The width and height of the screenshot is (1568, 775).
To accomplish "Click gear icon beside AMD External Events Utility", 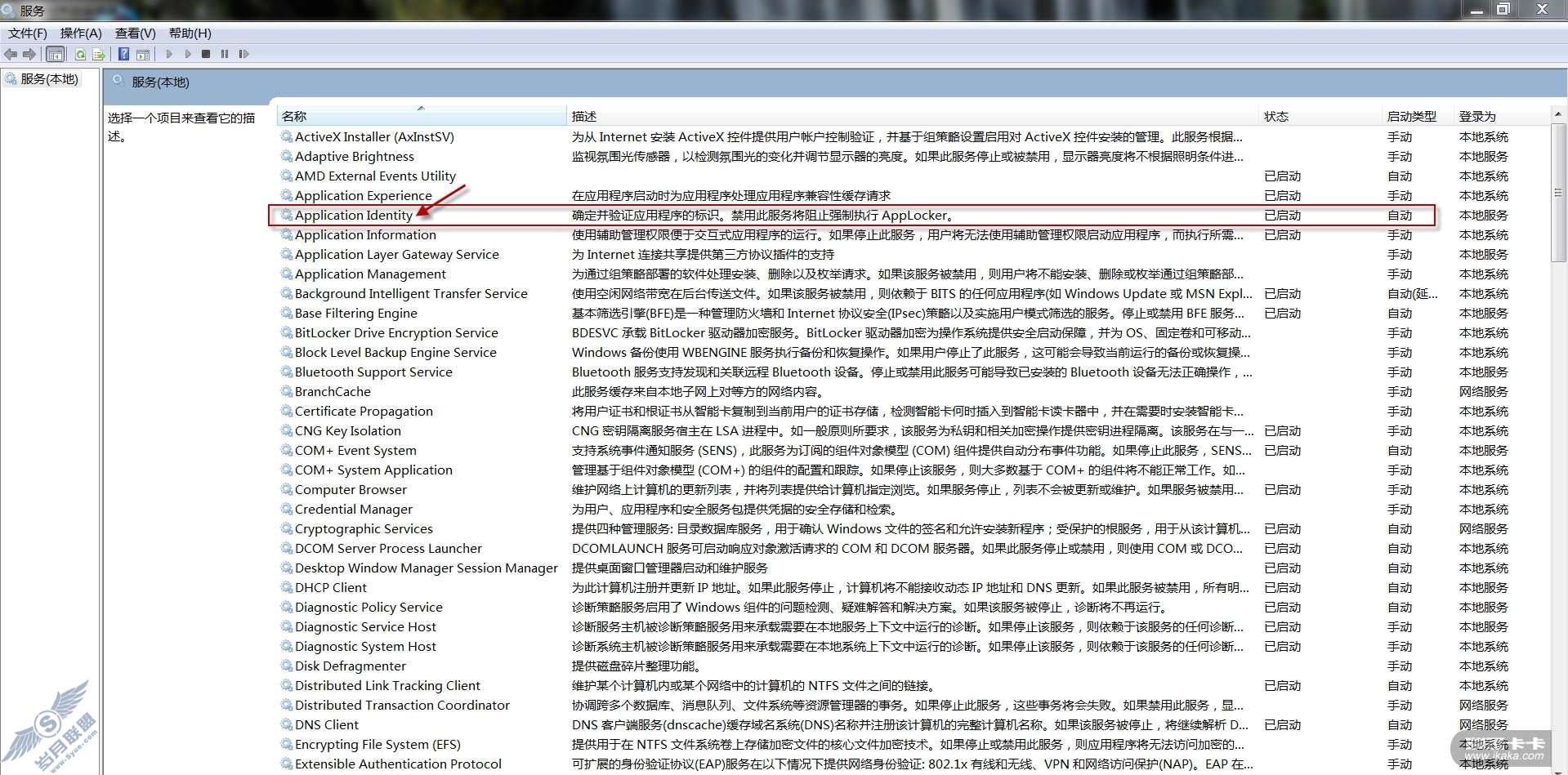I will 287,176.
